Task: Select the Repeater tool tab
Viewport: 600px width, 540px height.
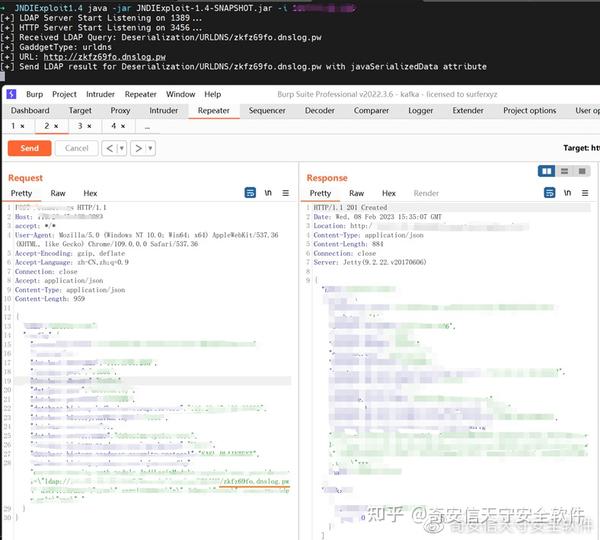Action: point(214,111)
